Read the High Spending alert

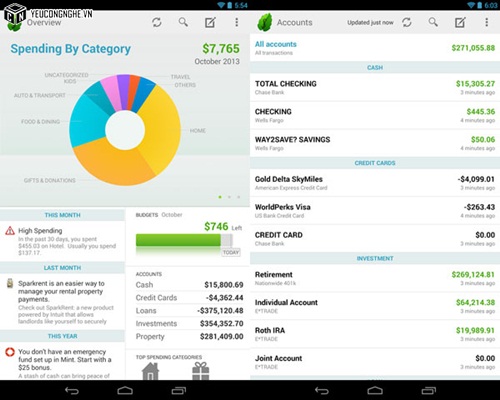click(62, 241)
